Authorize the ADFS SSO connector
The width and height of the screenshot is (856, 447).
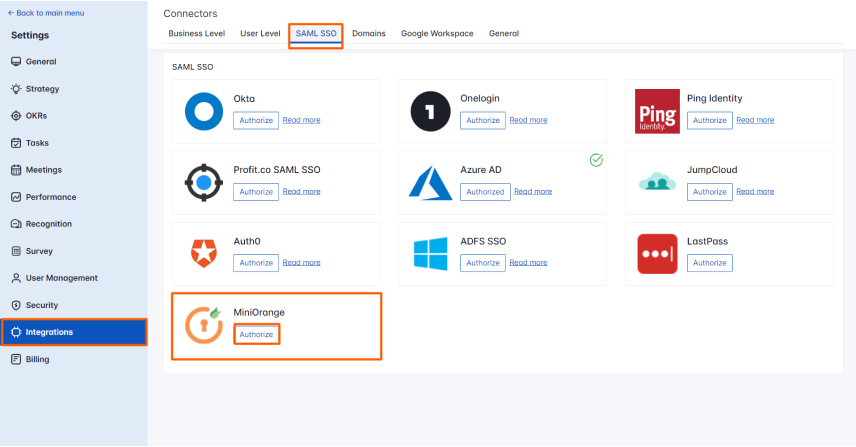pos(483,263)
